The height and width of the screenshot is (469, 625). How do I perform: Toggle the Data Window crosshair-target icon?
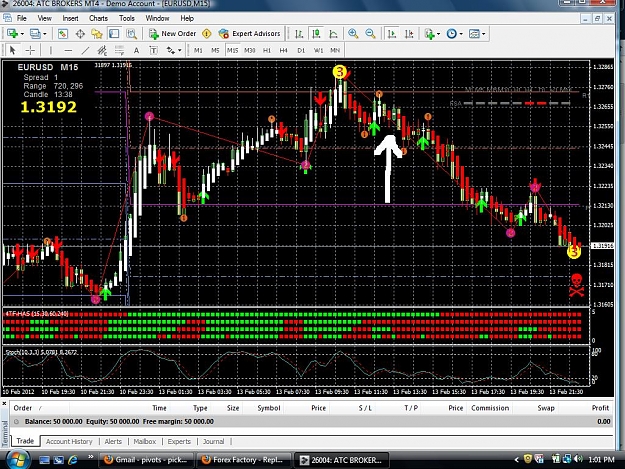point(80,34)
